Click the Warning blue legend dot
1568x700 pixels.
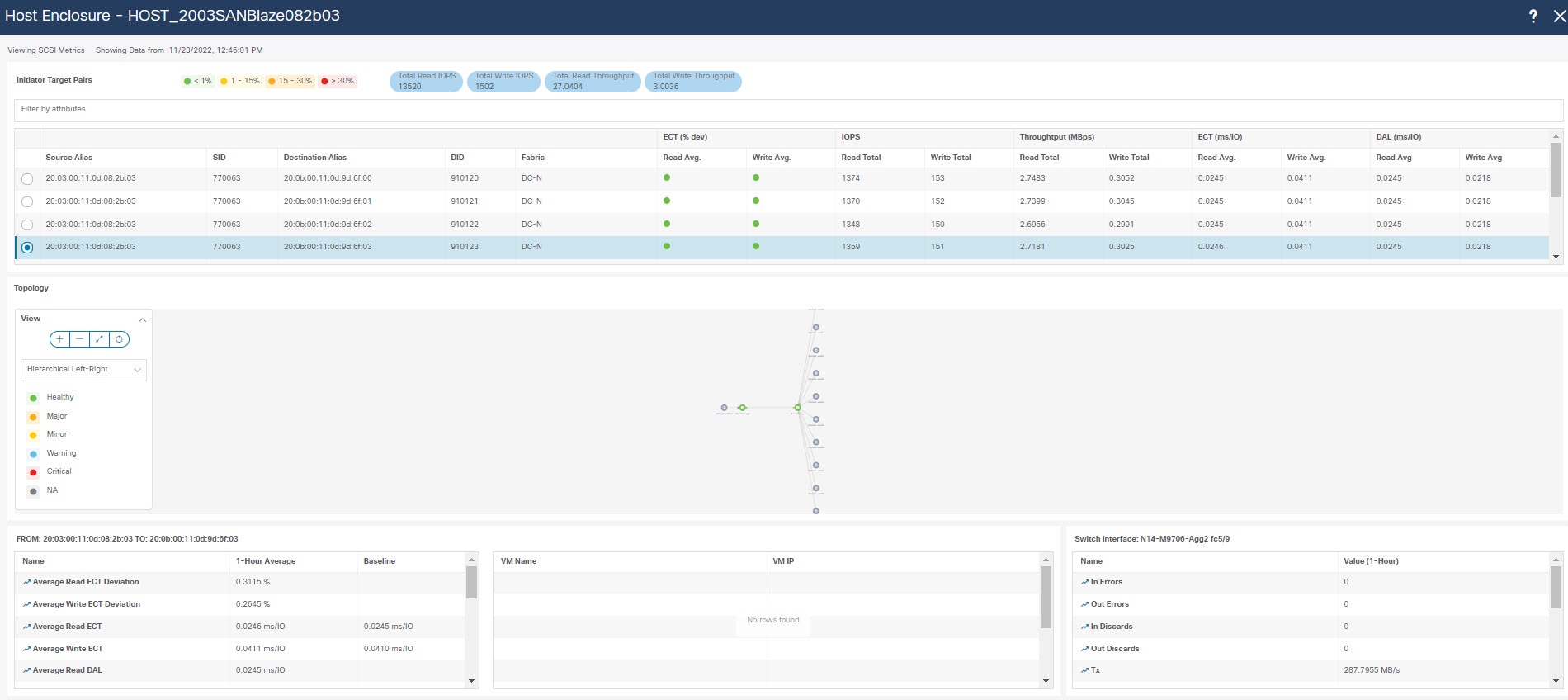(x=33, y=454)
